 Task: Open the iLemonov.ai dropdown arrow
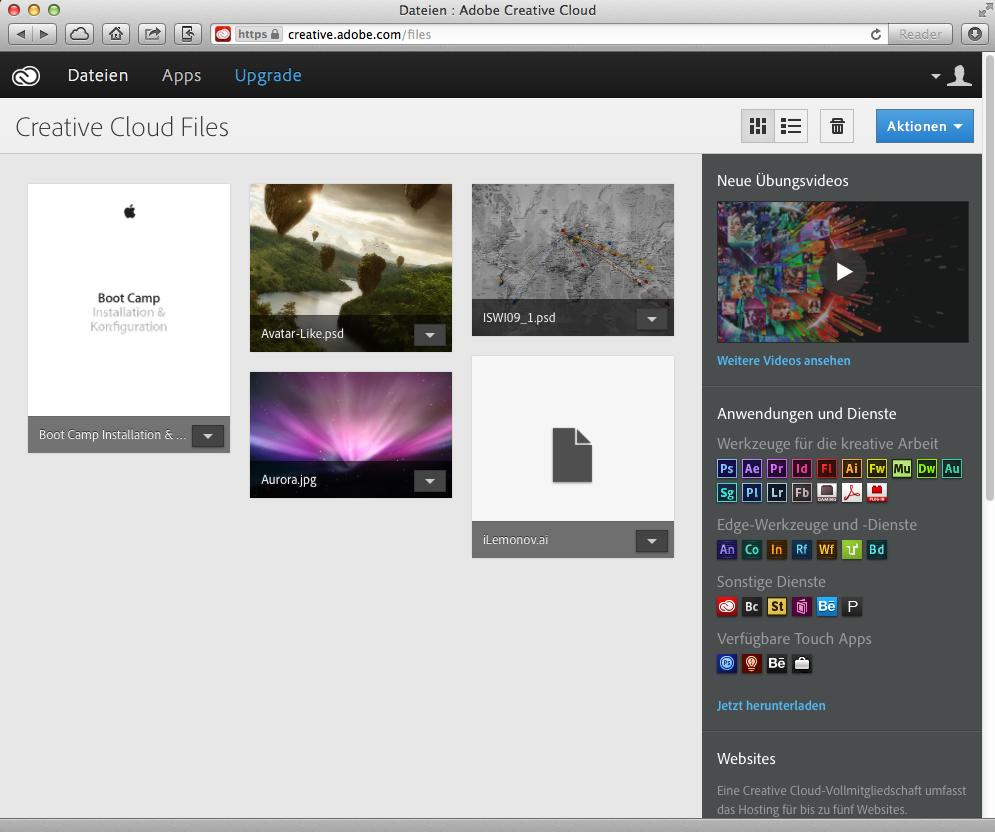pyautogui.click(x=652, y=541)
